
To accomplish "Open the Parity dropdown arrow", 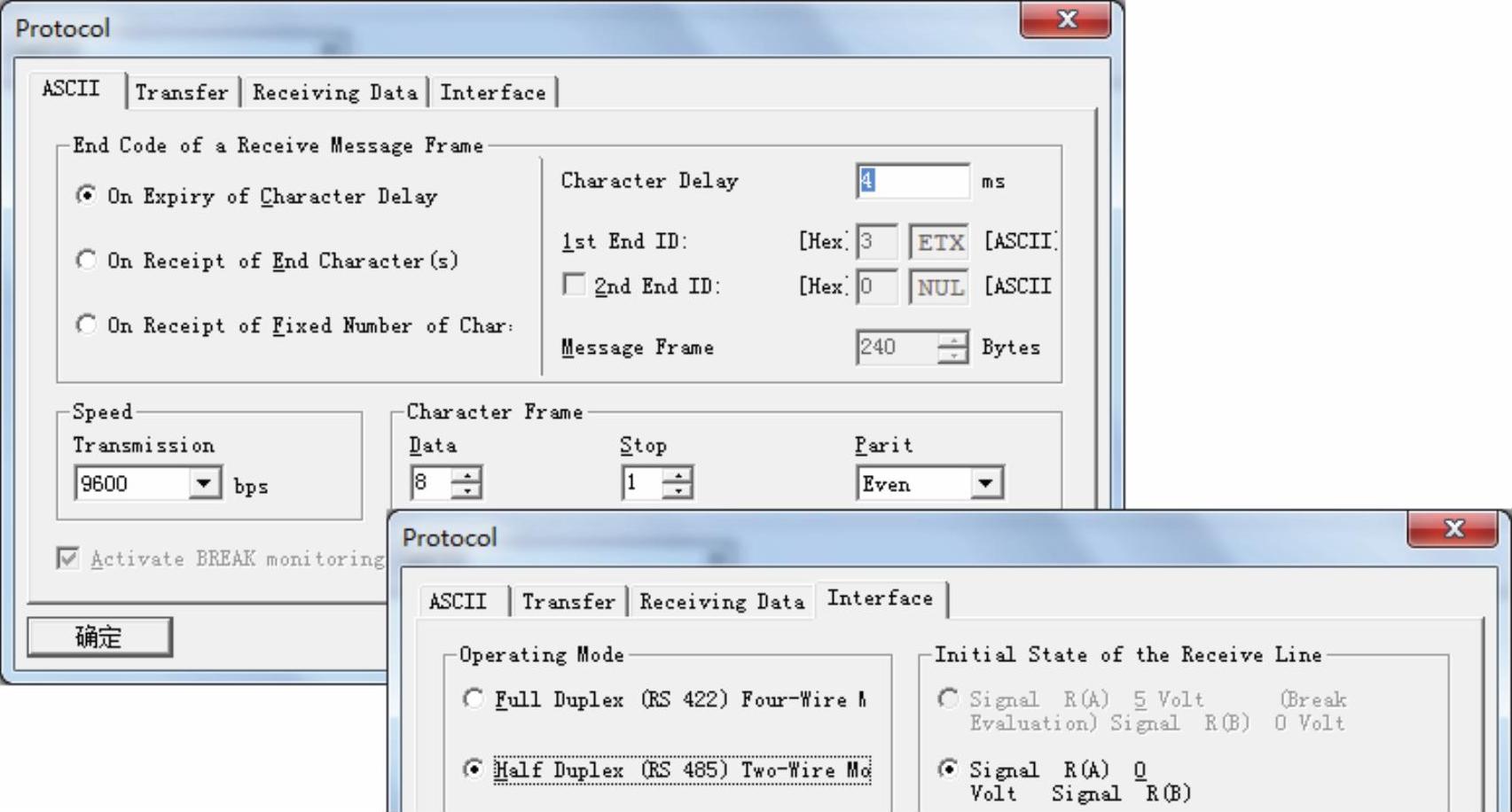I will (985, 483).
